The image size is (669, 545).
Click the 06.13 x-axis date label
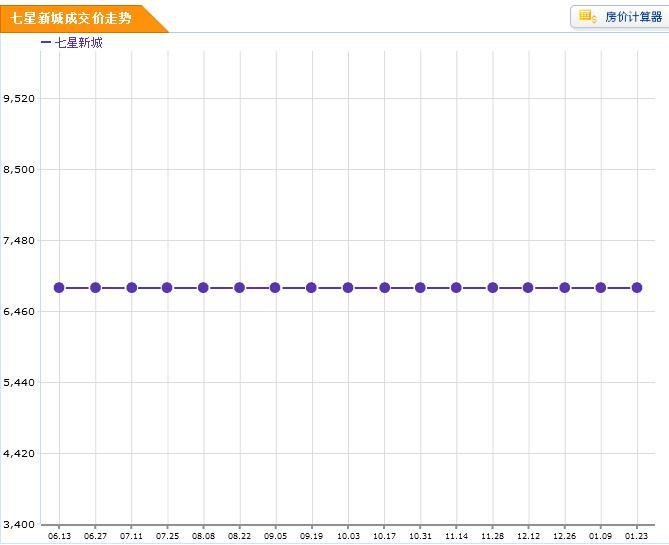click(x=59, y=536)
